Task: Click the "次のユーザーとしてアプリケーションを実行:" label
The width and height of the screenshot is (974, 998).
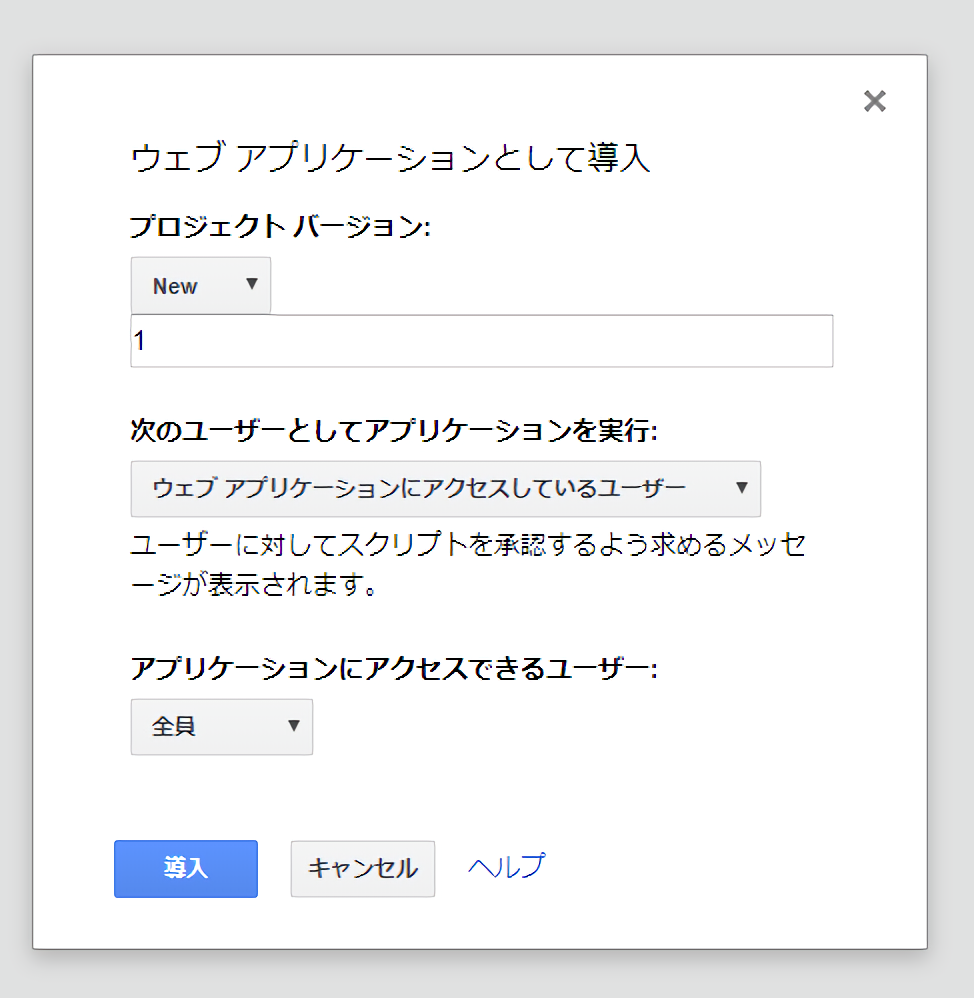Action: (x=394, y=431)
